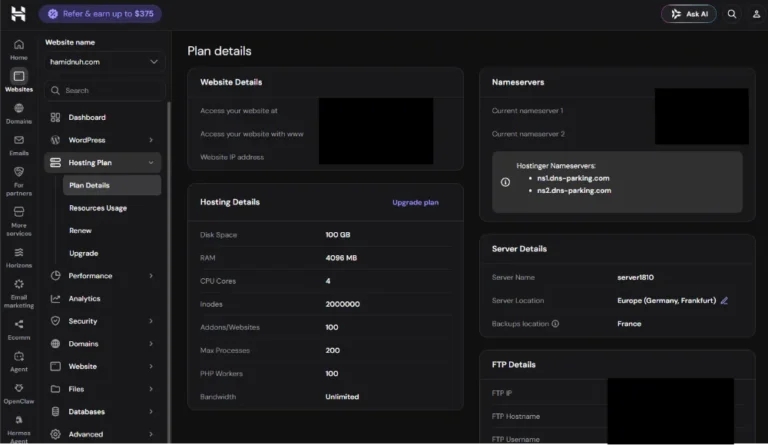Click the Inodes value 2000000
Screen dimensions: 768x445
point(342,304)
